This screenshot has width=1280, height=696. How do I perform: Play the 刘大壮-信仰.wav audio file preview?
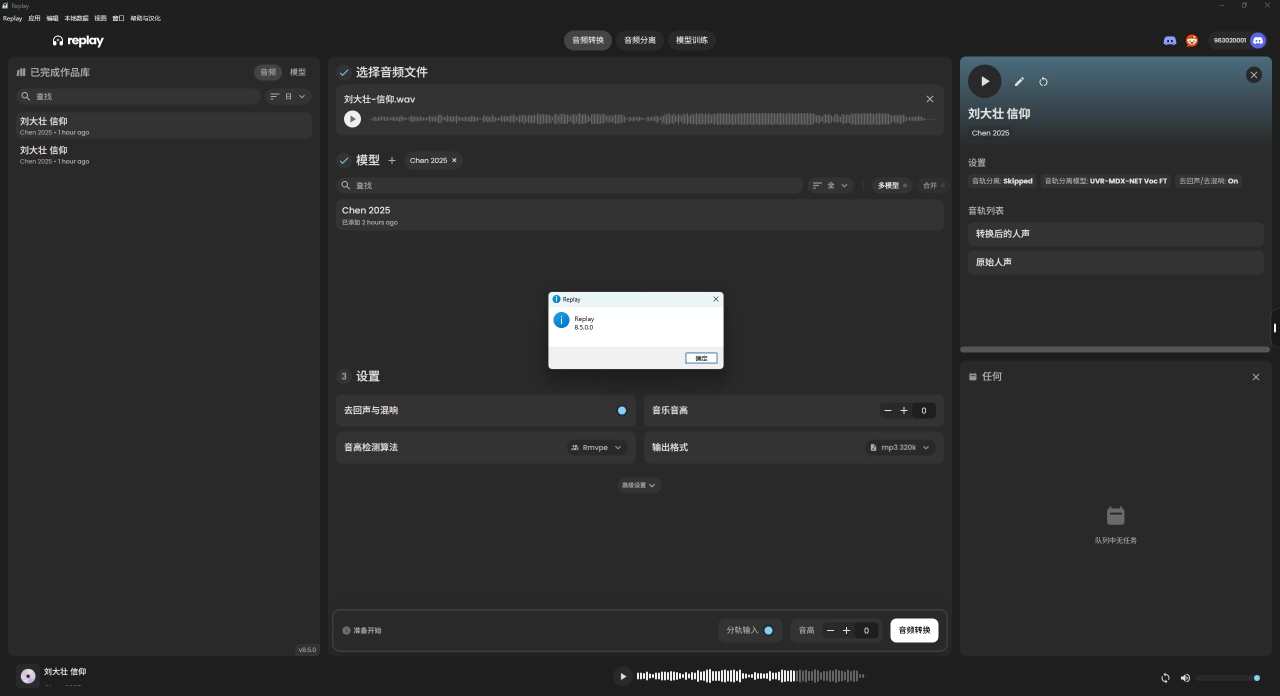click(x=352, y=119)
